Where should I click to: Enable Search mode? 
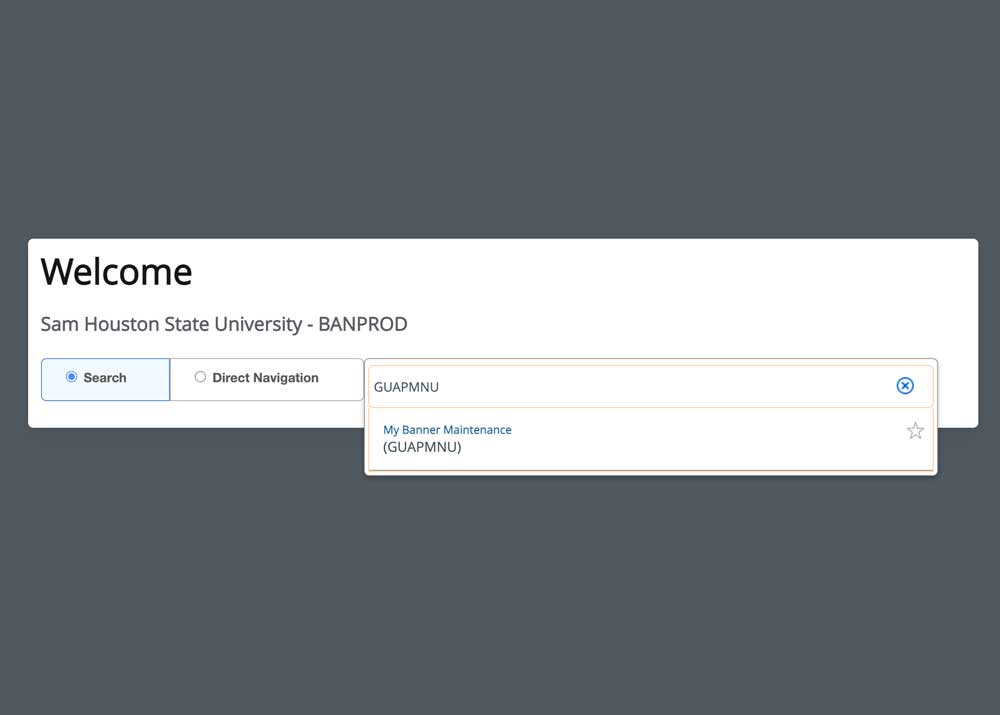click(71, 377)
